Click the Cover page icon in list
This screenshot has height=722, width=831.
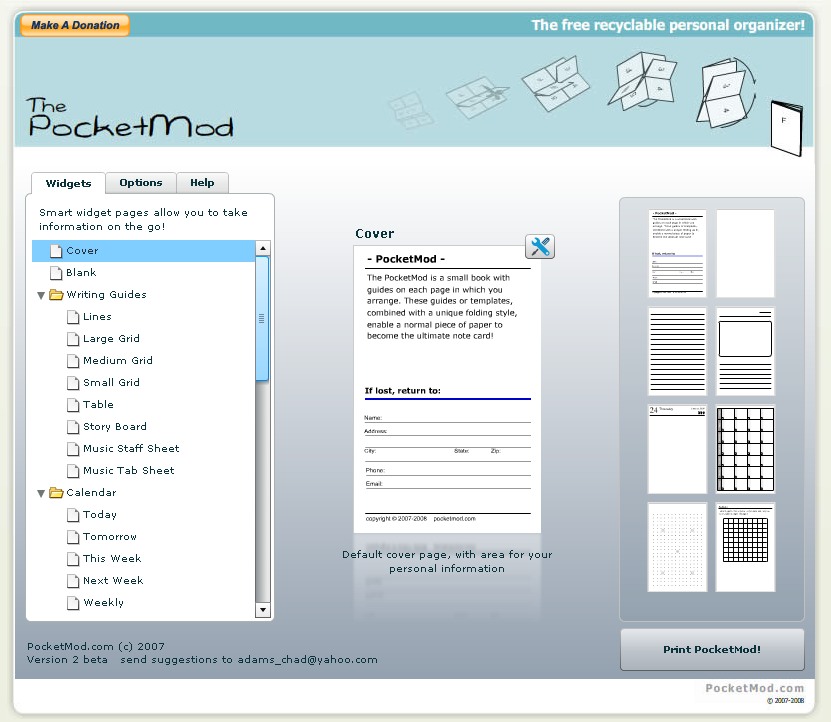click(x=56, y=251)
